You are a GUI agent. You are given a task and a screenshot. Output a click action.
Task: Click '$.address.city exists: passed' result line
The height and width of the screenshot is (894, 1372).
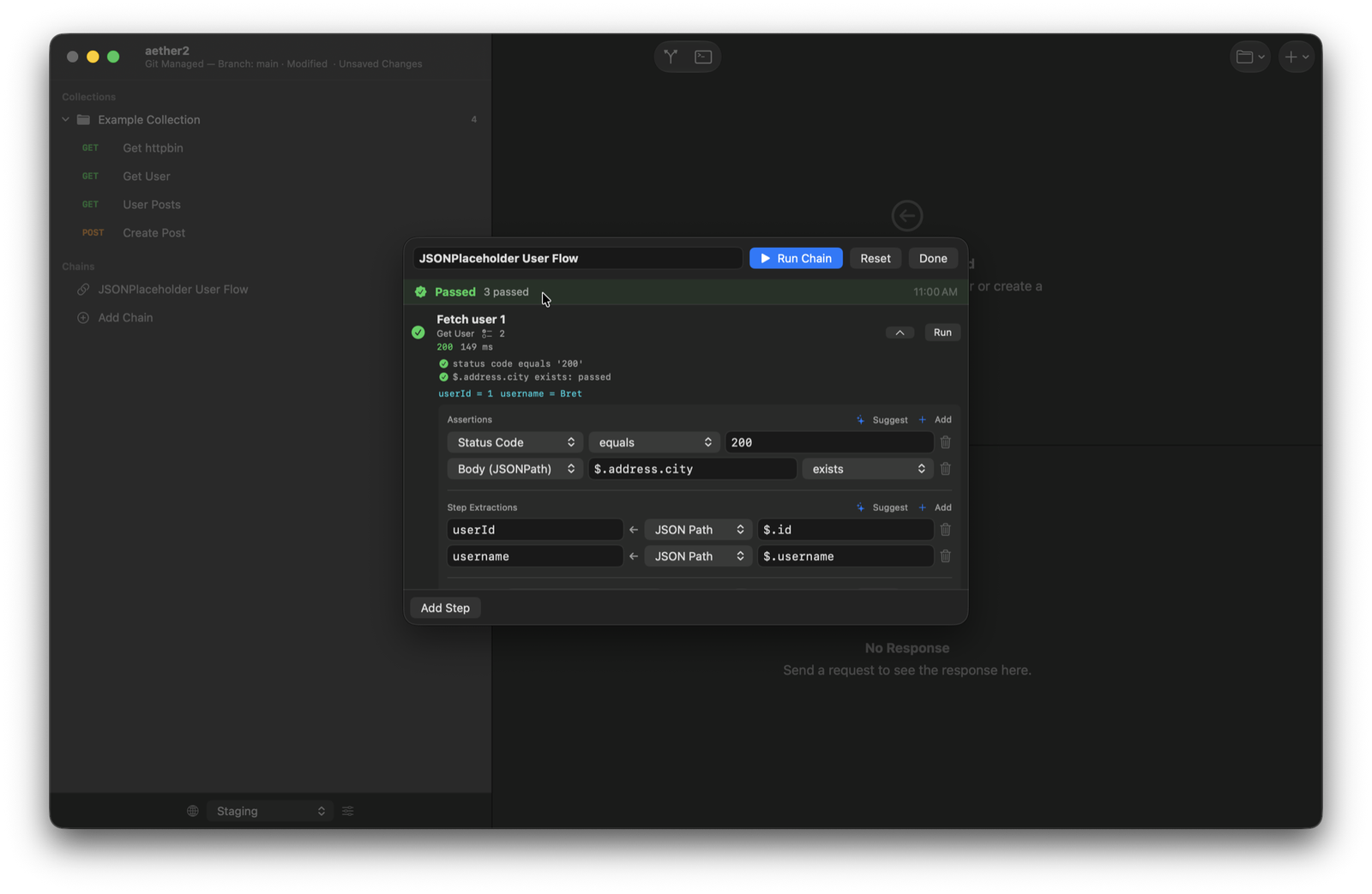(531, 377)
